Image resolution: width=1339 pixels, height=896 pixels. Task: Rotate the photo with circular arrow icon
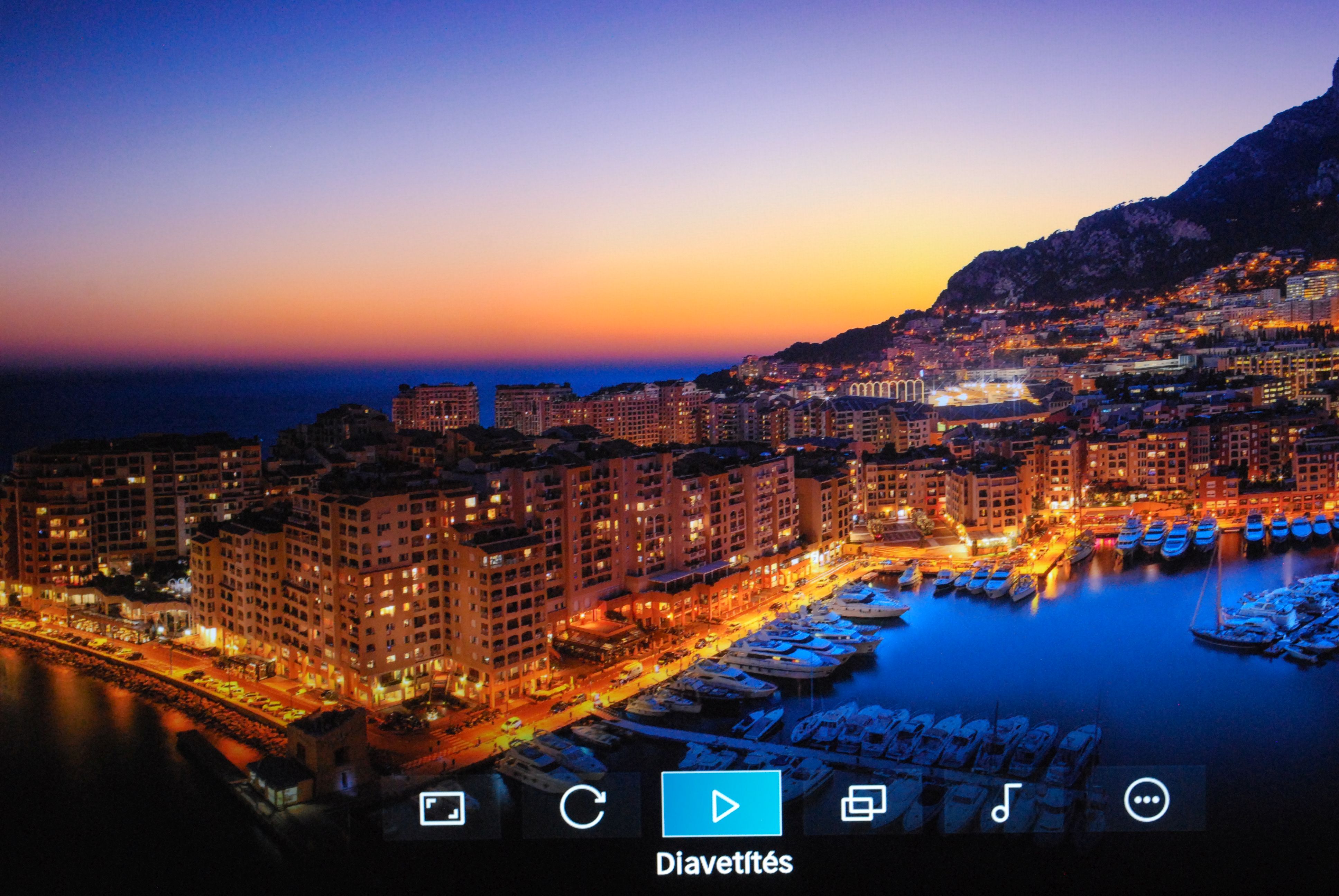click(x=582, y=806)
